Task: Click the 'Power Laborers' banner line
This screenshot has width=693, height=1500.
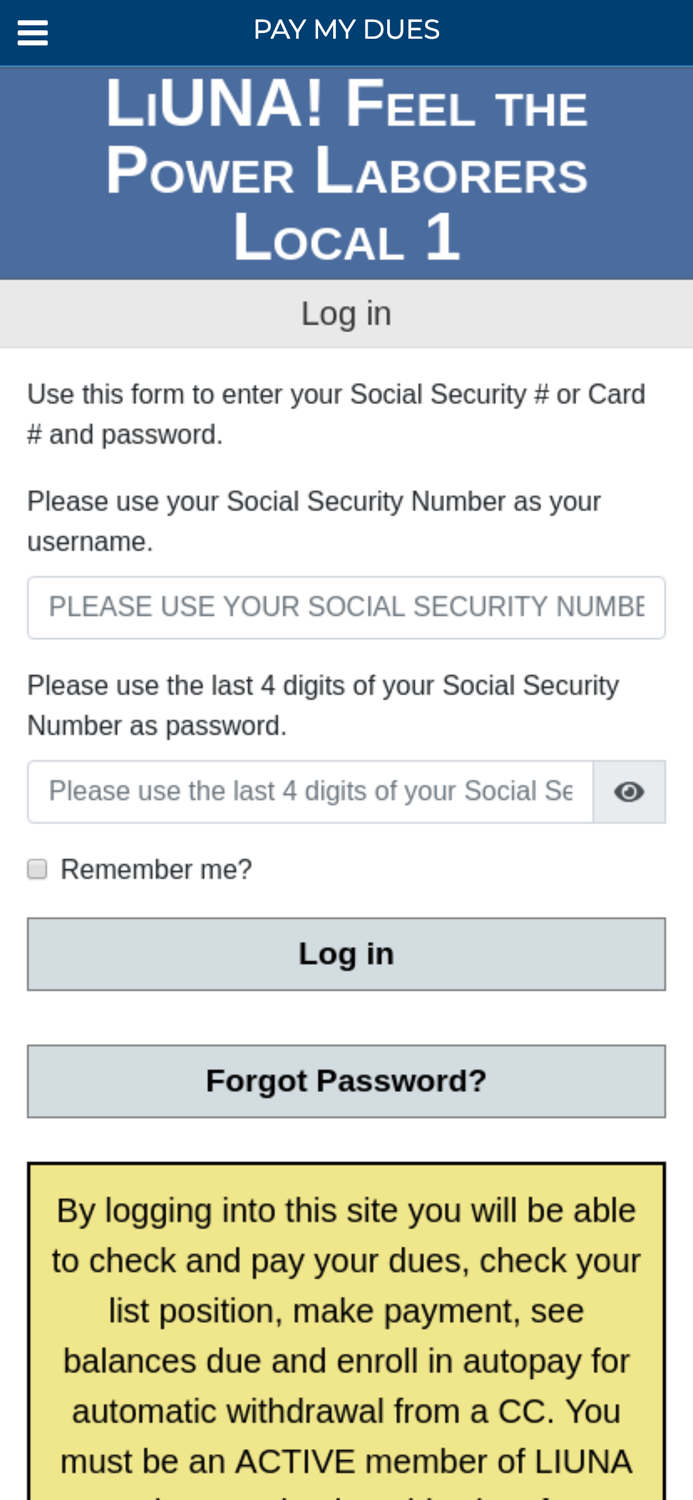Action: point(346,171)
